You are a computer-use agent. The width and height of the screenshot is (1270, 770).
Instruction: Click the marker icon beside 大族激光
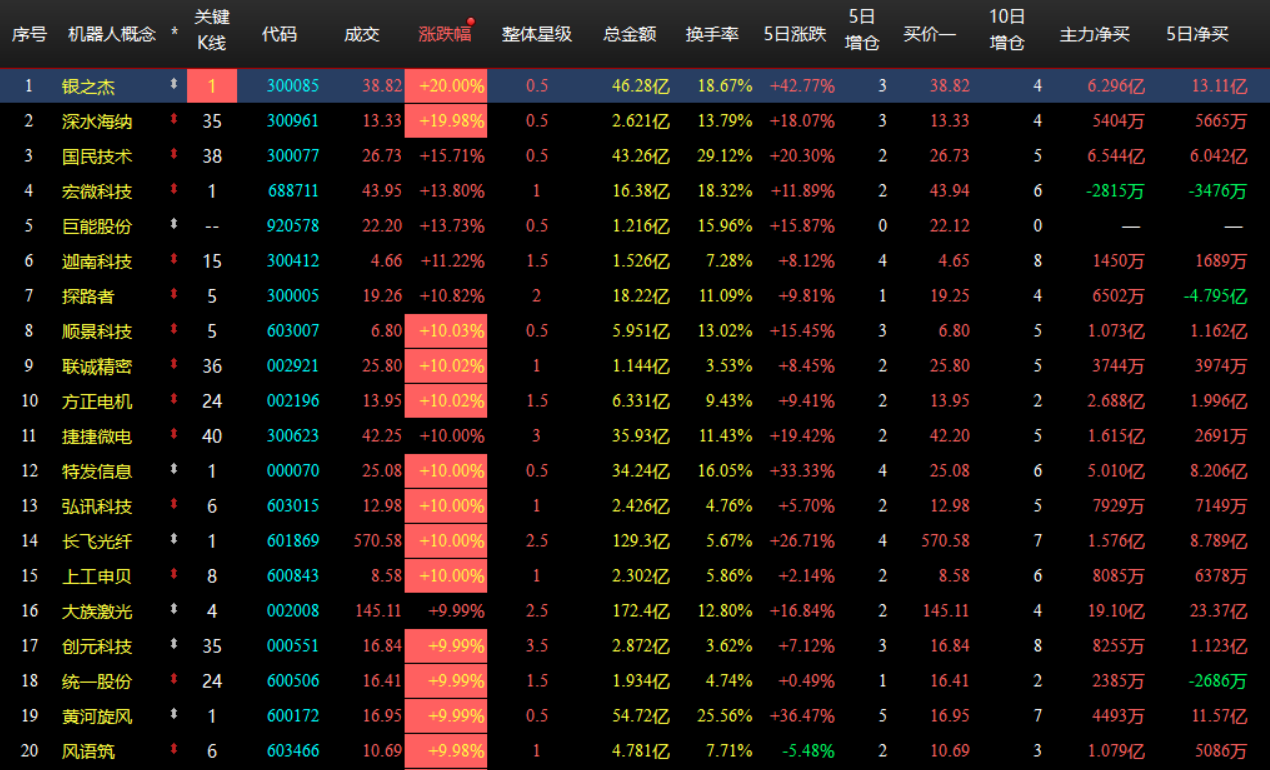pyautogui.click(x=174, y=610)
